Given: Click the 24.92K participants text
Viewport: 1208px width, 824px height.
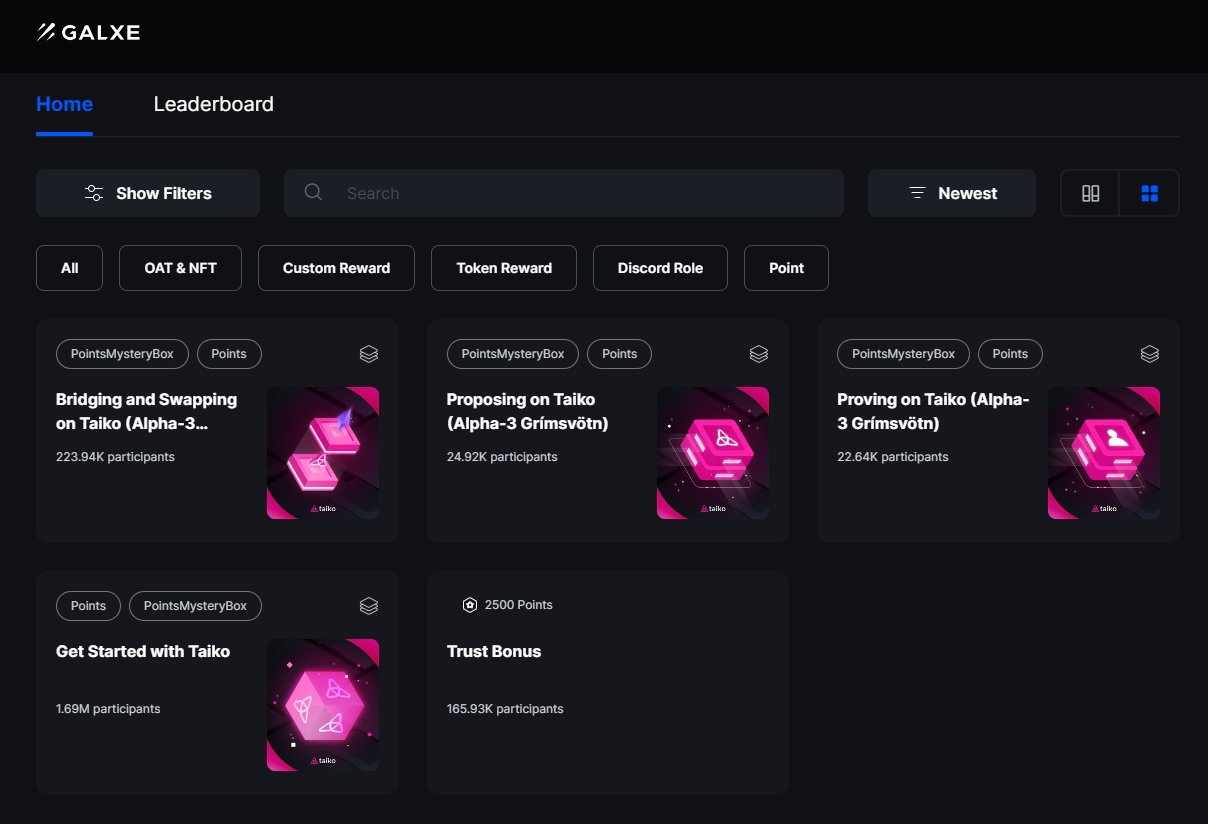Looking at the screenshot, I should (x=502, y=457).
